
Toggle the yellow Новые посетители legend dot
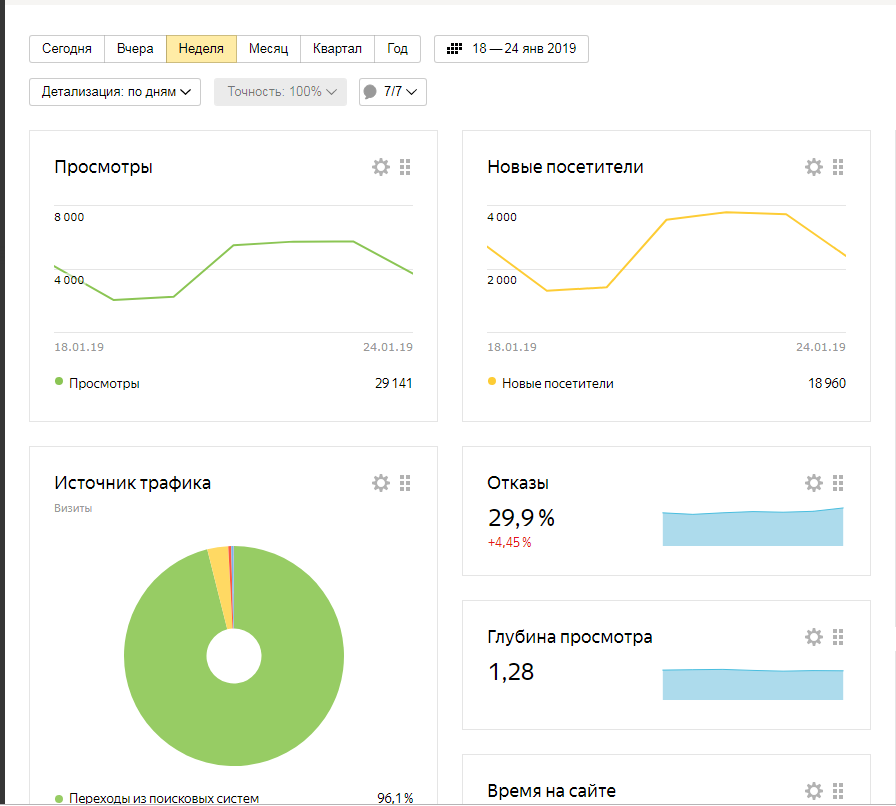click(491, 381)
